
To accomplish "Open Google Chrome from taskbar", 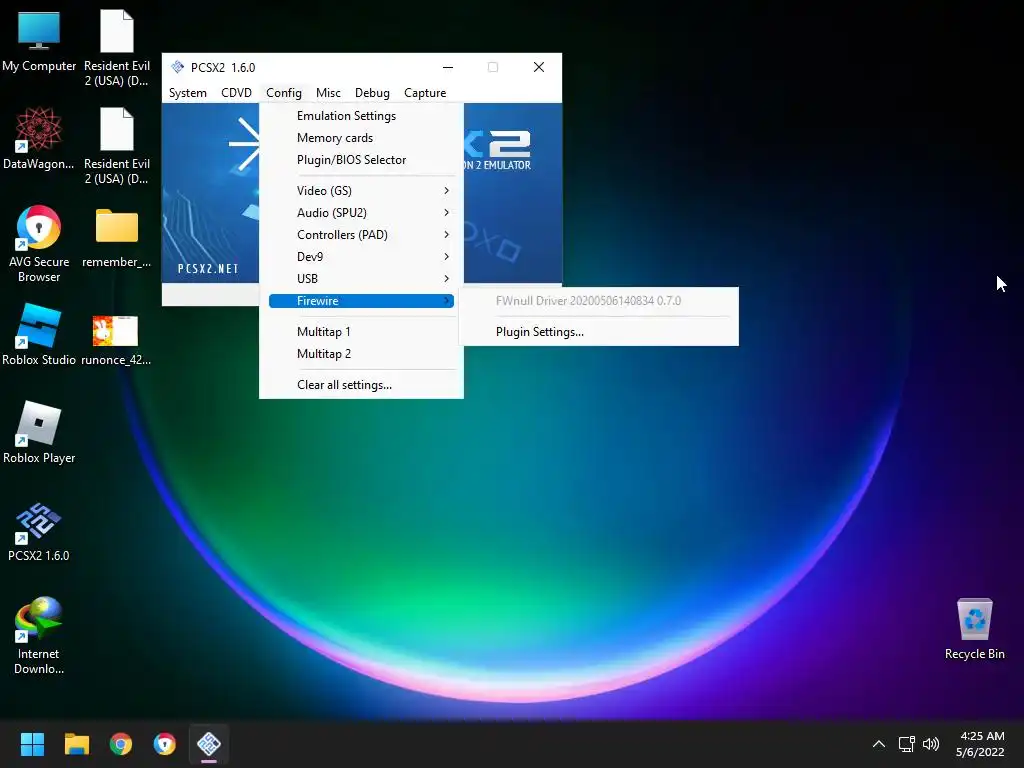I will click(x=121, y=744).
